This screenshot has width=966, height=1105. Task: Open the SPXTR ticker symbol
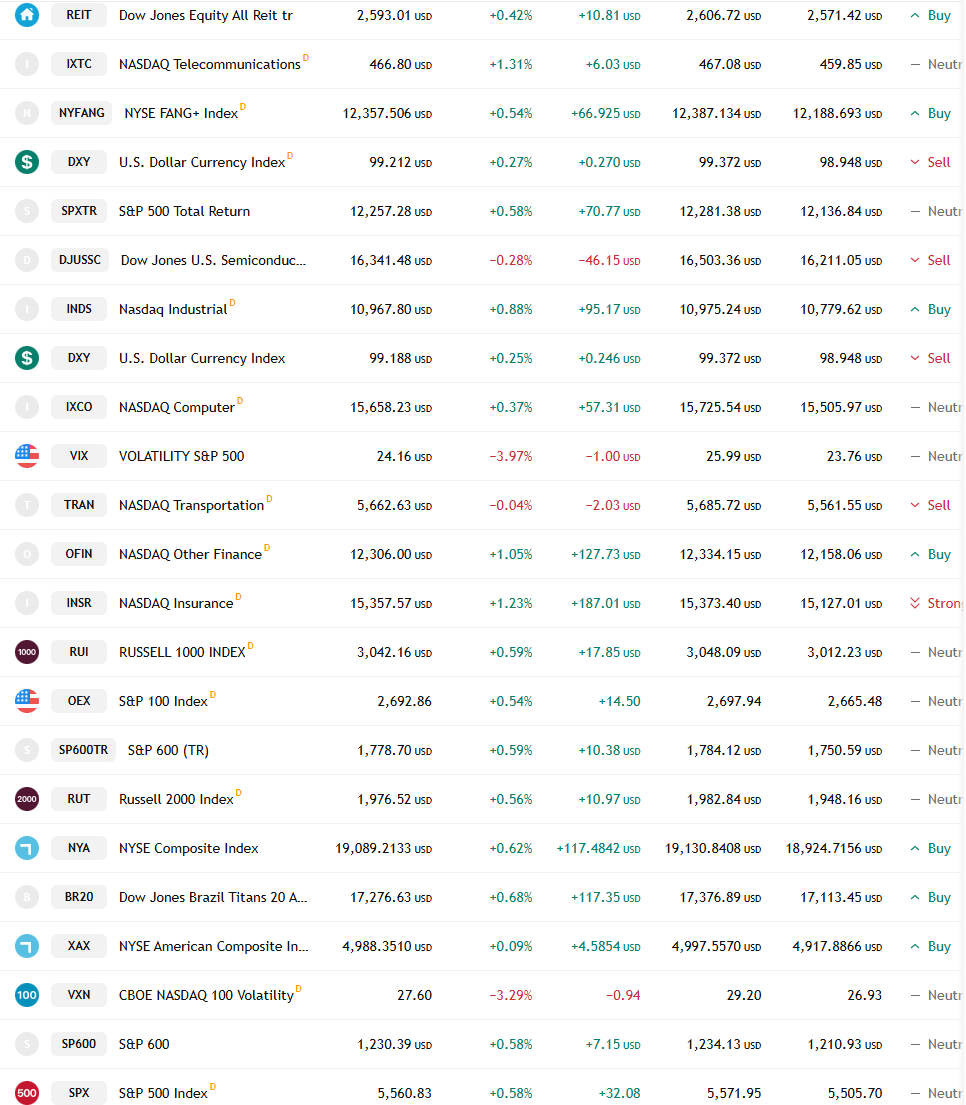tap(79, 211)
